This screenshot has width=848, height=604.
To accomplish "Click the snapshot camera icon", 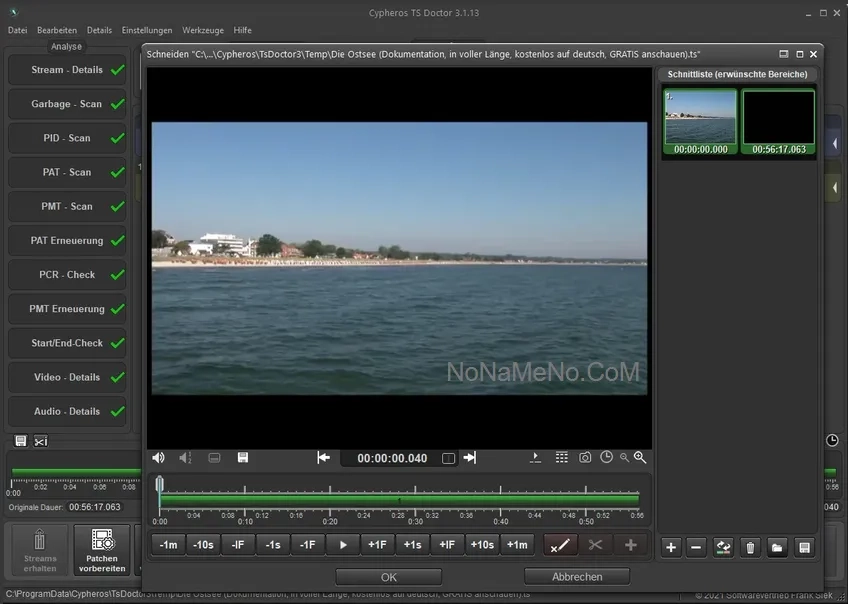I will (585, 458).
